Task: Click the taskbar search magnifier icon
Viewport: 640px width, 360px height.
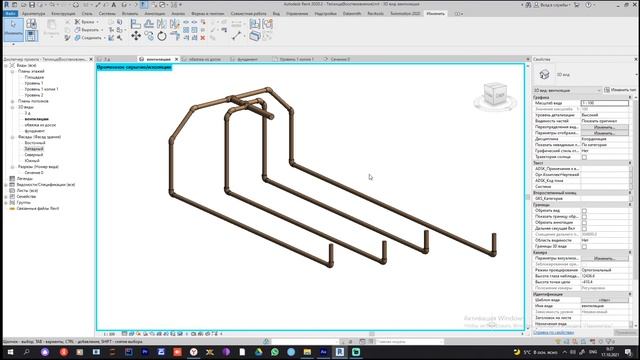Action: [27, 352]
